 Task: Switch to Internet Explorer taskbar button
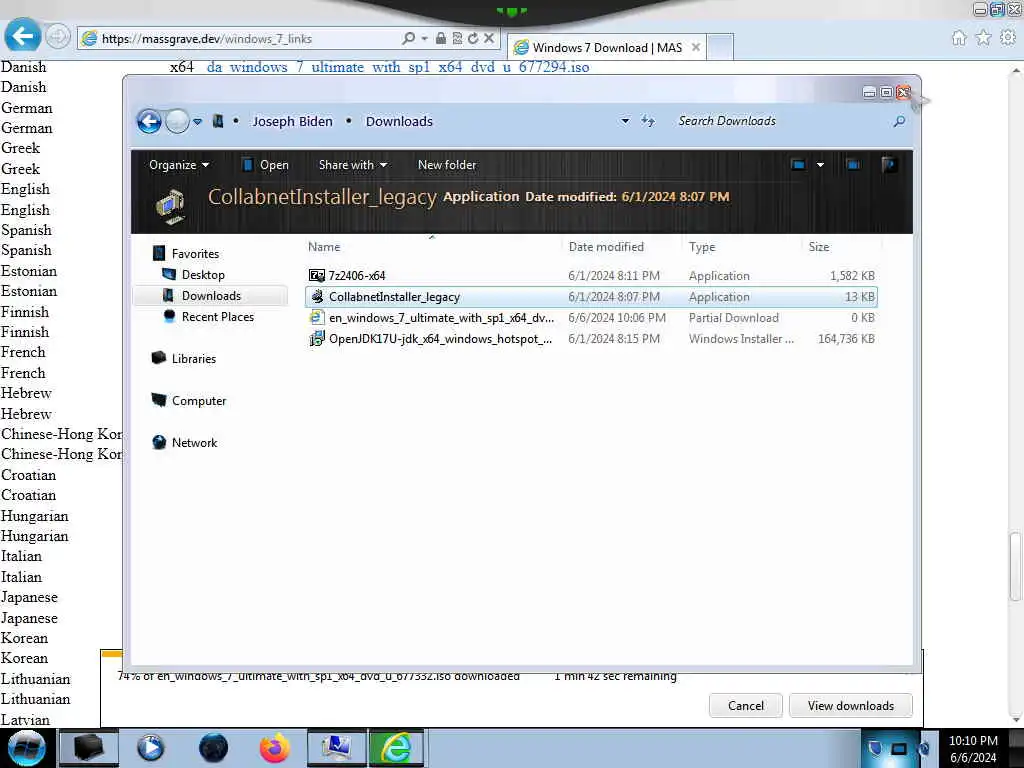[396, 748]
